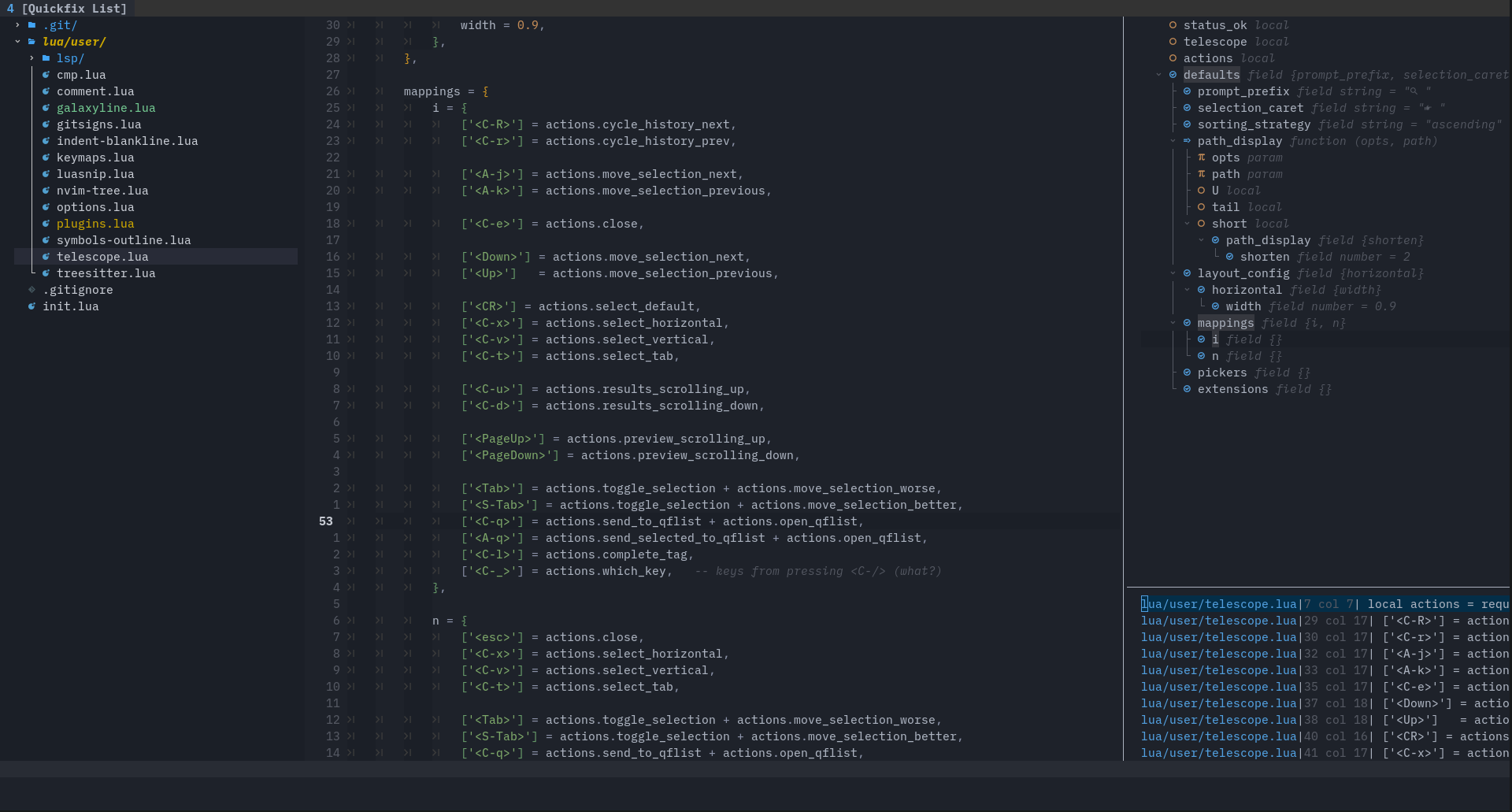The image size is (1512, 812).
Task: Click the param icon for opts
Action: (1201, 158)
